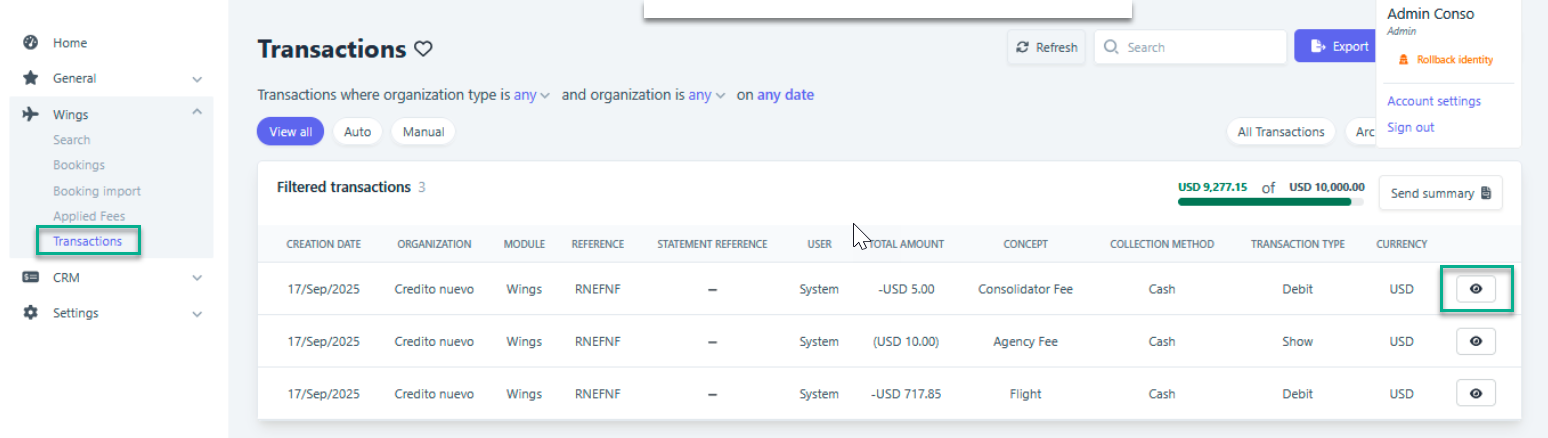The image size is (1548, 438).
Task: Click the CRM card icon
Action: [x=30, y=277]
